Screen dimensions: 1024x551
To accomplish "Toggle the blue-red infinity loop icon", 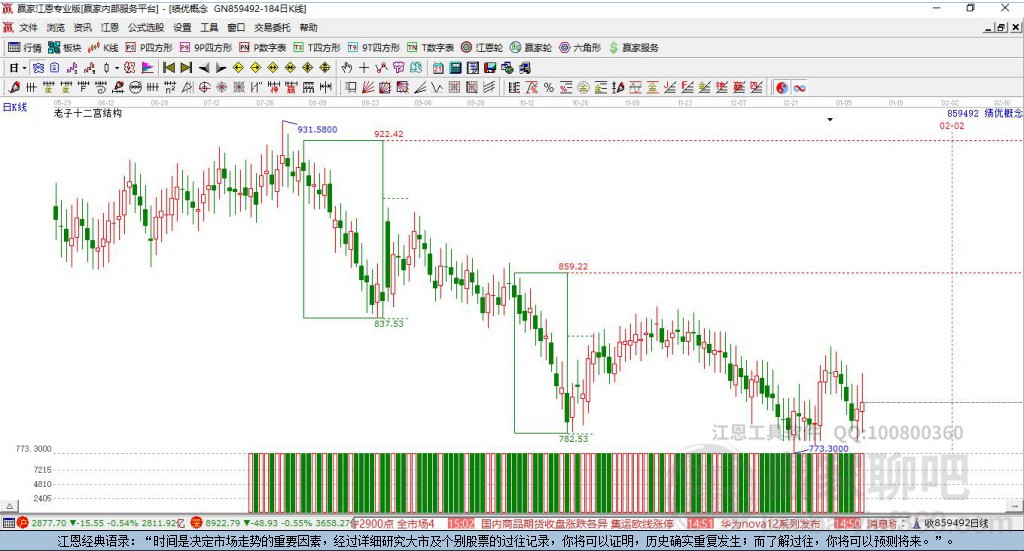I will 799,87.
